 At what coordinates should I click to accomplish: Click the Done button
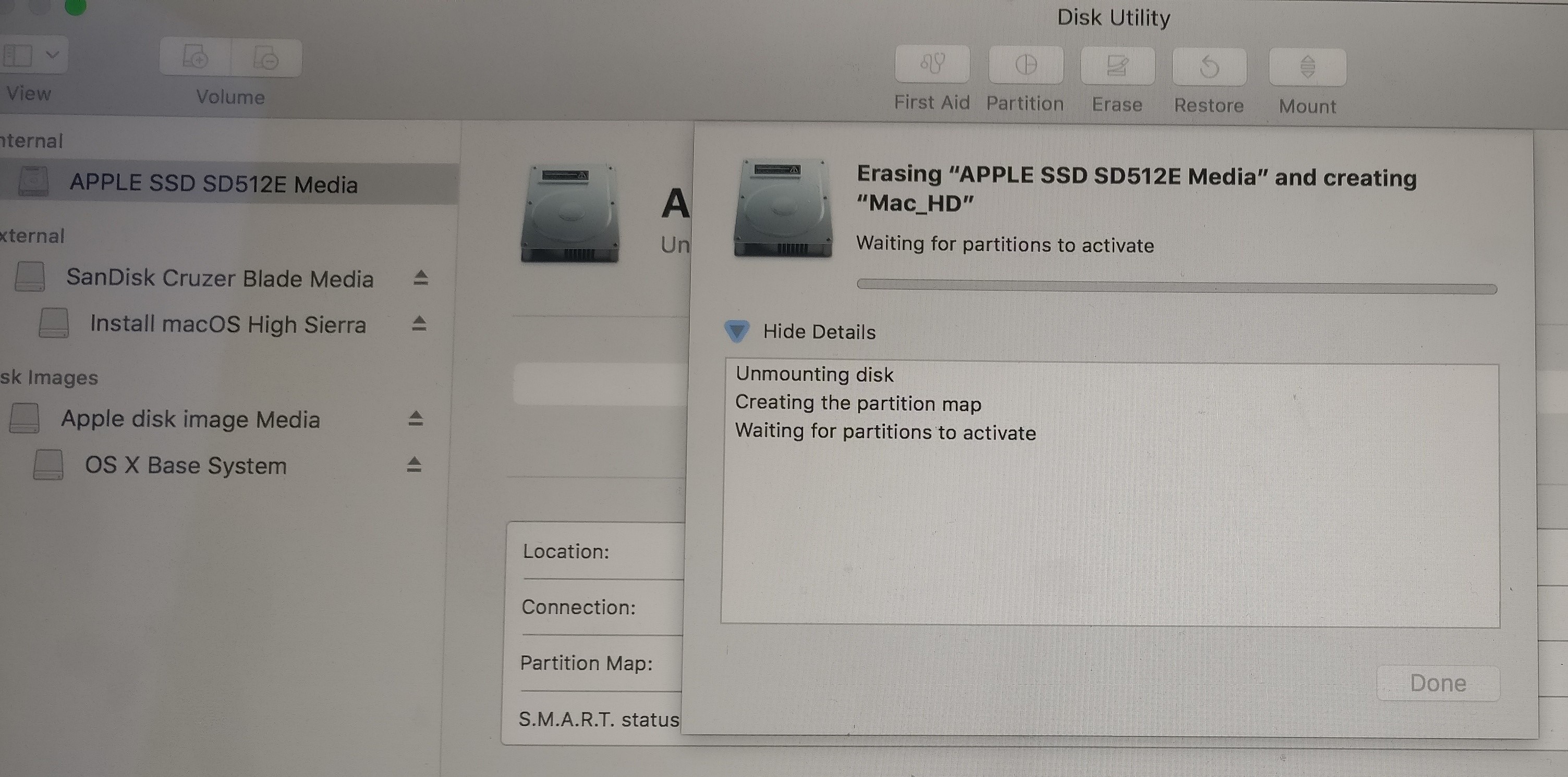point(1438,683)
